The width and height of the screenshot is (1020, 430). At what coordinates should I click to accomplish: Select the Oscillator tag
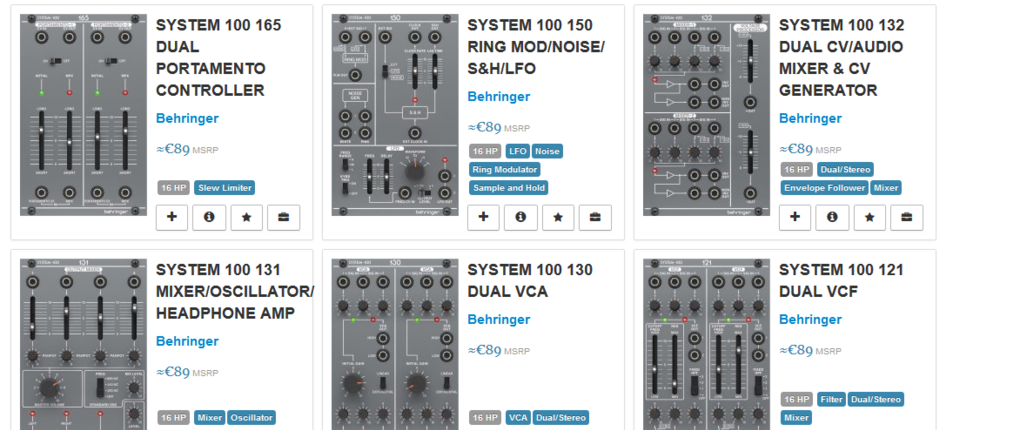(251, 418)
